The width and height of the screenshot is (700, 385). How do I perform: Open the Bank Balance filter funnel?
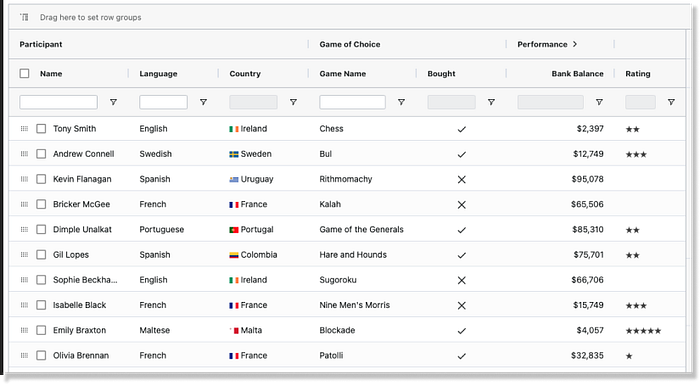click(599, 102)
